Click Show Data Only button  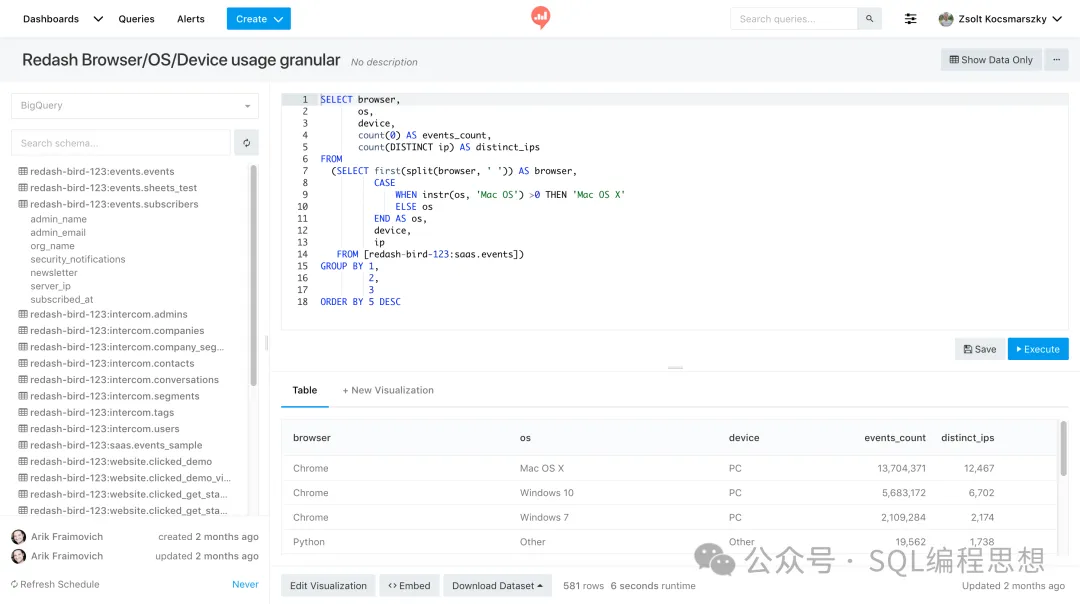point(991,60)
